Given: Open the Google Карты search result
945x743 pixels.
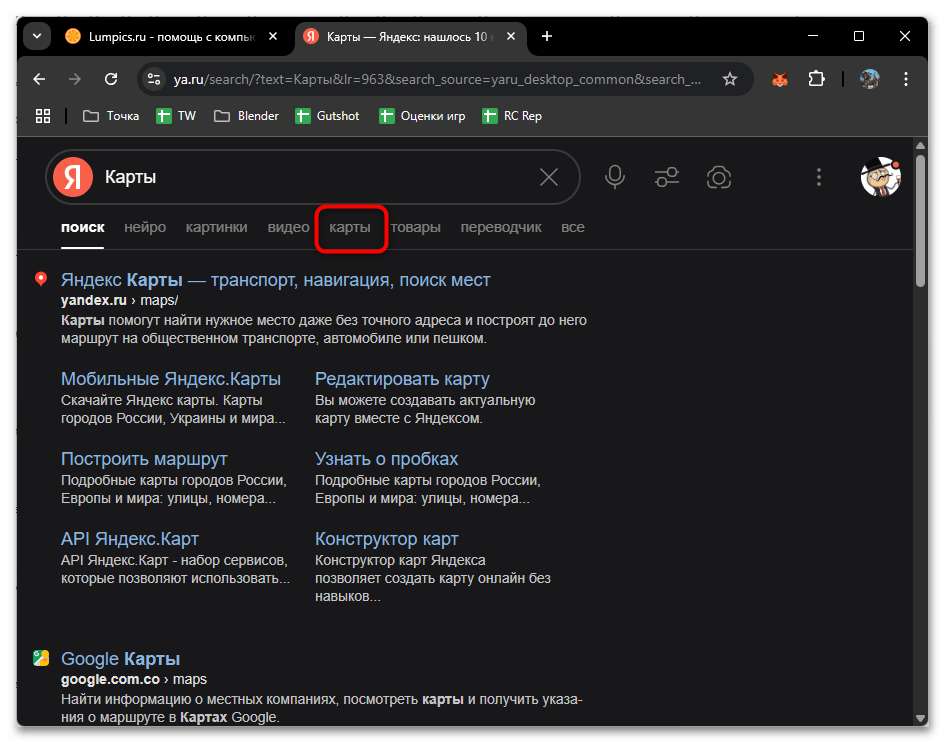Looking at the screenshot, I should coord(121,659).
